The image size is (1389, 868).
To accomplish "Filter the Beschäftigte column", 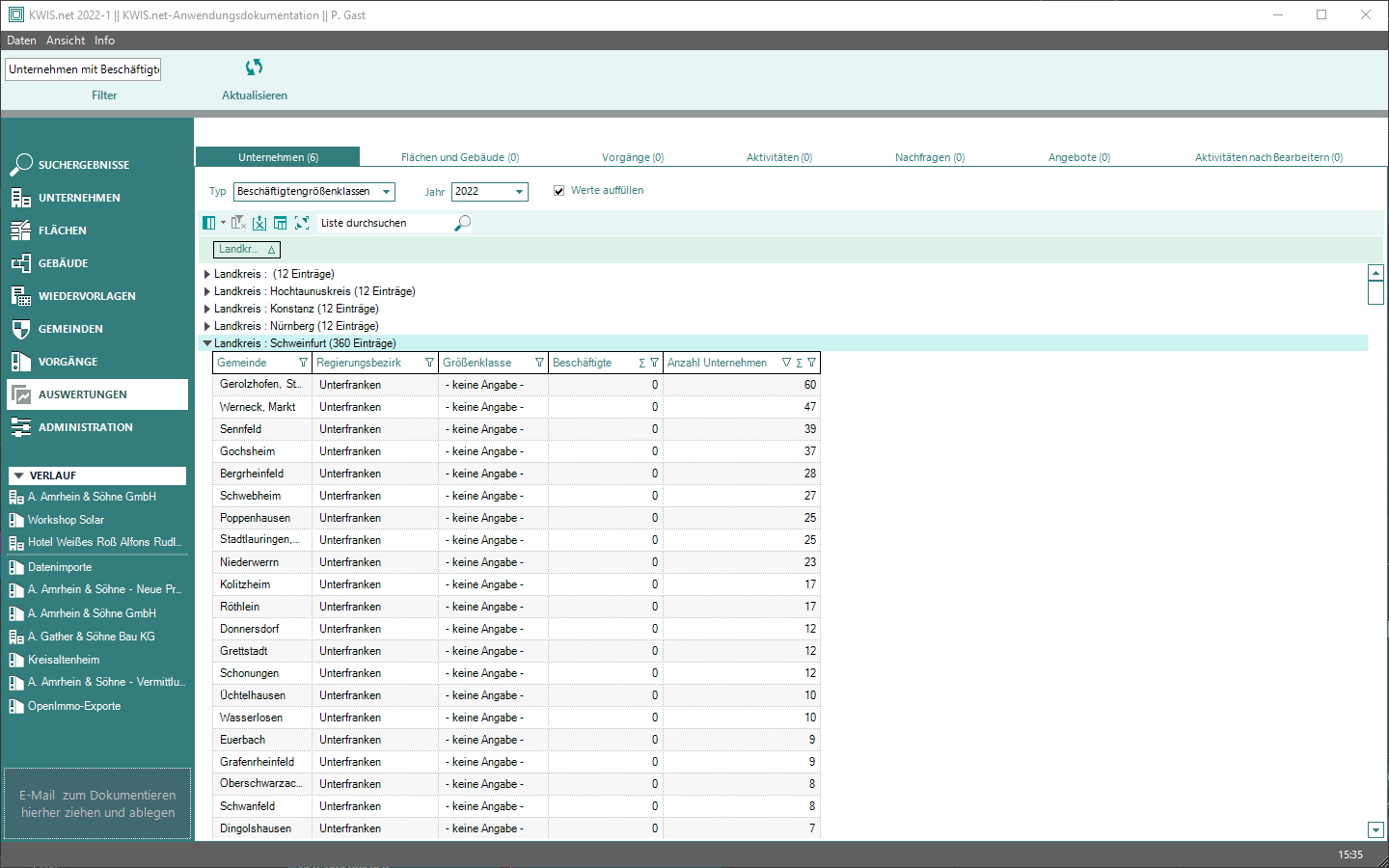I will click(x=654, y=363).
